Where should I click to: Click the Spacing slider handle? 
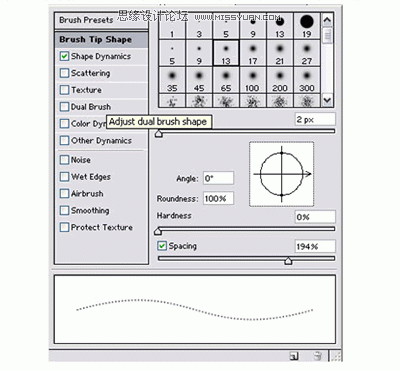pos(288,261)
